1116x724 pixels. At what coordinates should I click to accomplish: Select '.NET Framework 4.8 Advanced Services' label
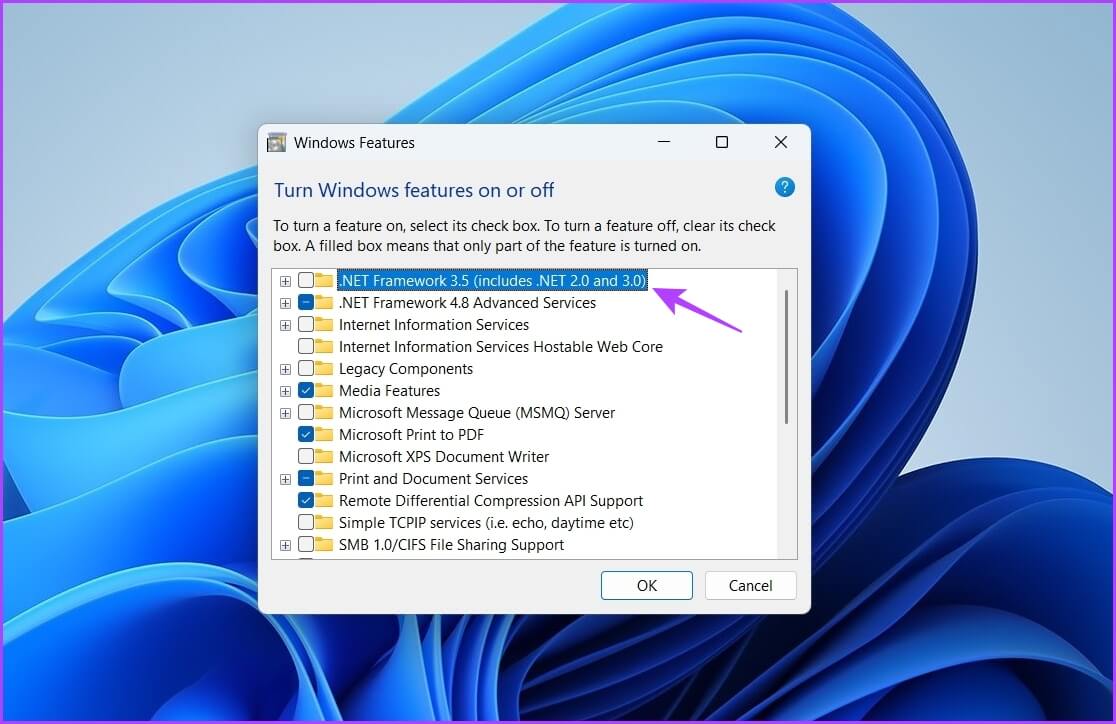(x=468, y=303)
